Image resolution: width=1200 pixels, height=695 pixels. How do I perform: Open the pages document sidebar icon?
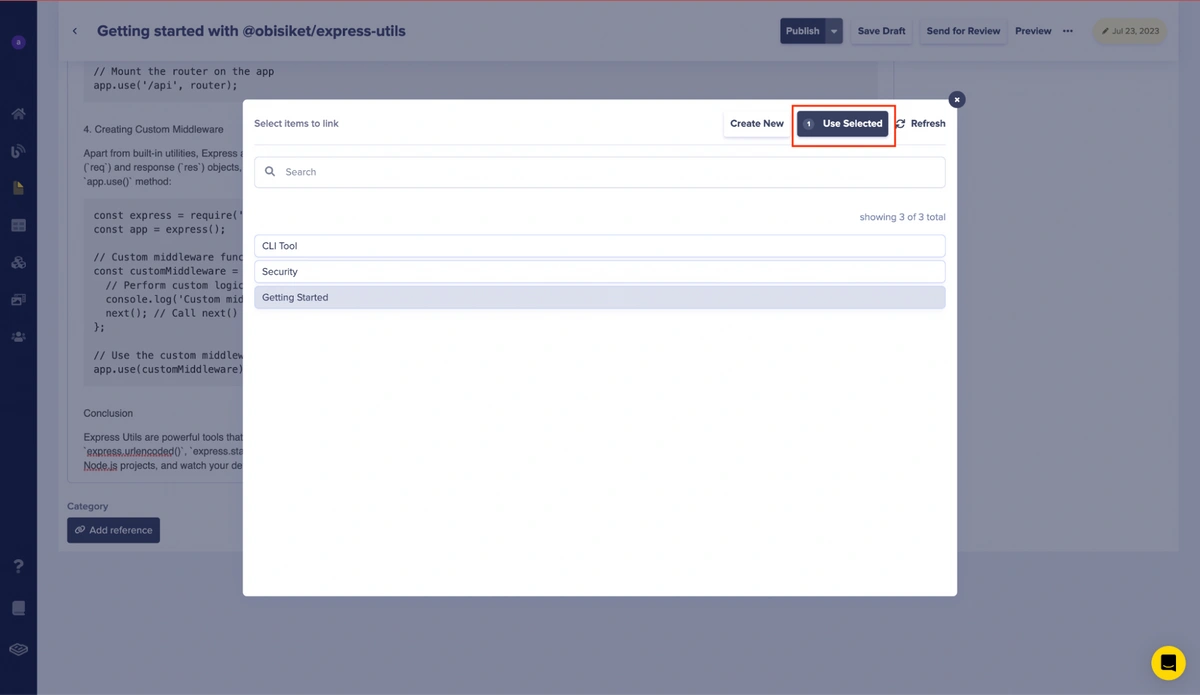(18, 188)
